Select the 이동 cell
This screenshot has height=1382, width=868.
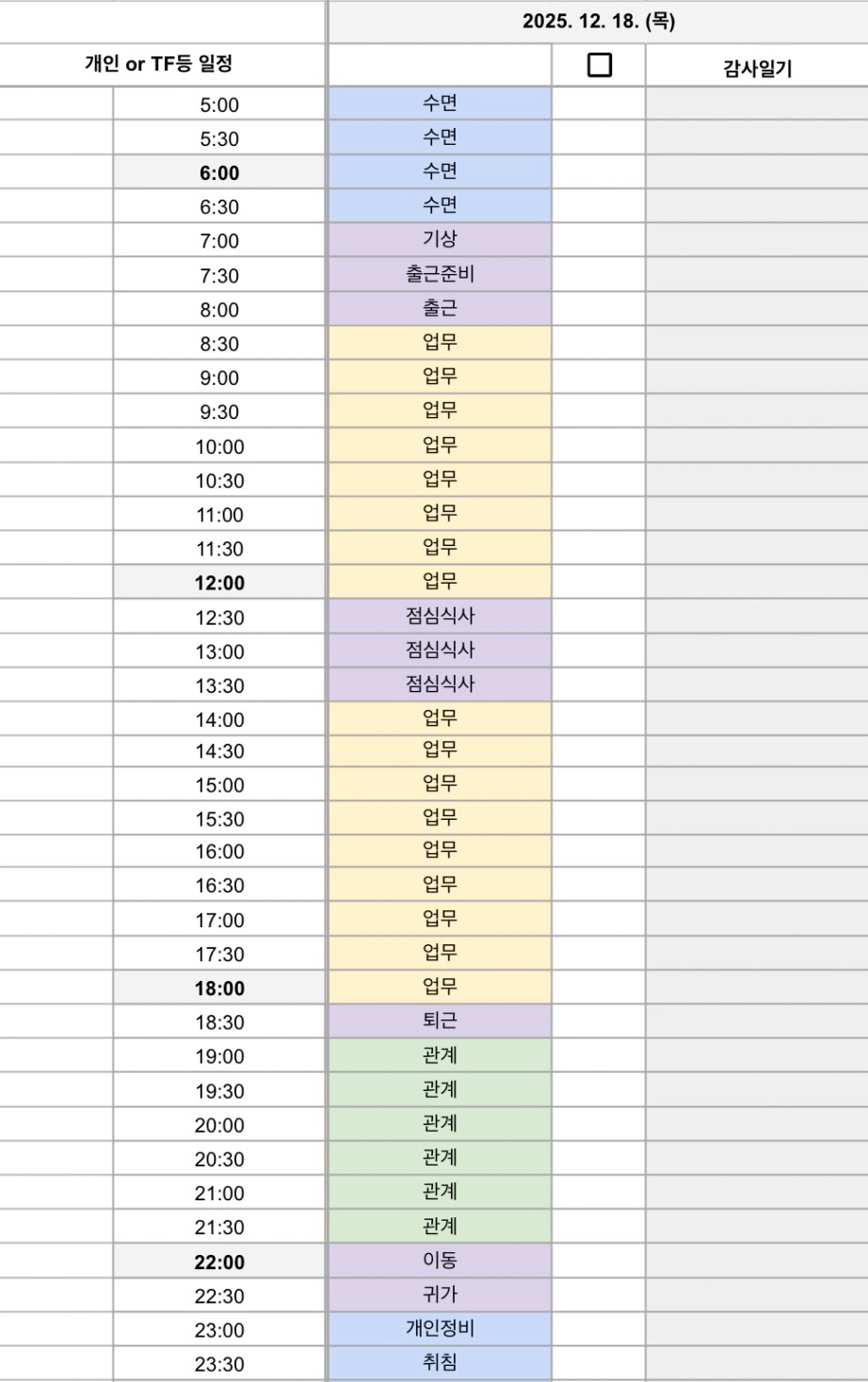(440, 1260)
